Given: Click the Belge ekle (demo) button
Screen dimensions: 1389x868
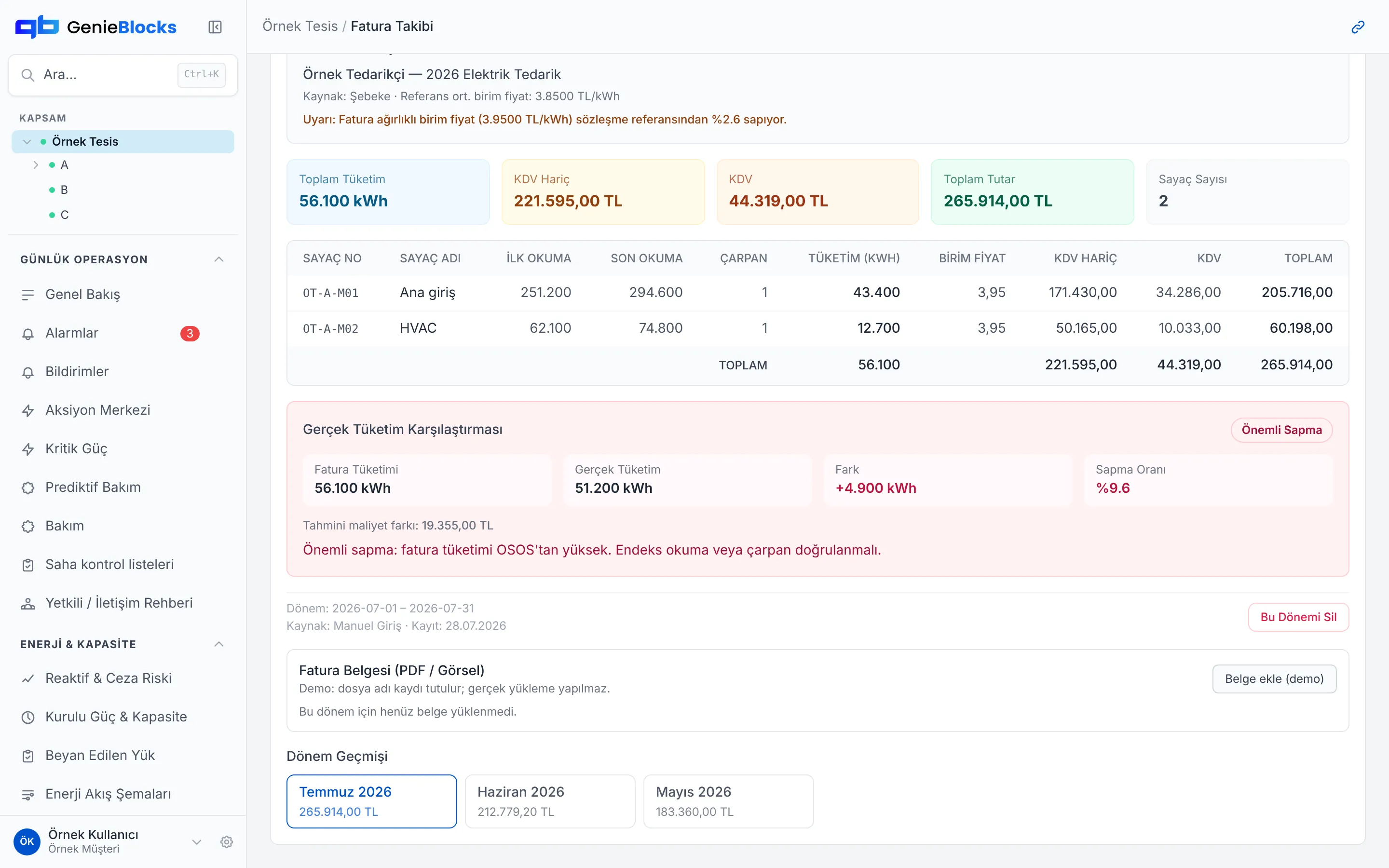Looking at the screenshot, I should (1274, 678).
